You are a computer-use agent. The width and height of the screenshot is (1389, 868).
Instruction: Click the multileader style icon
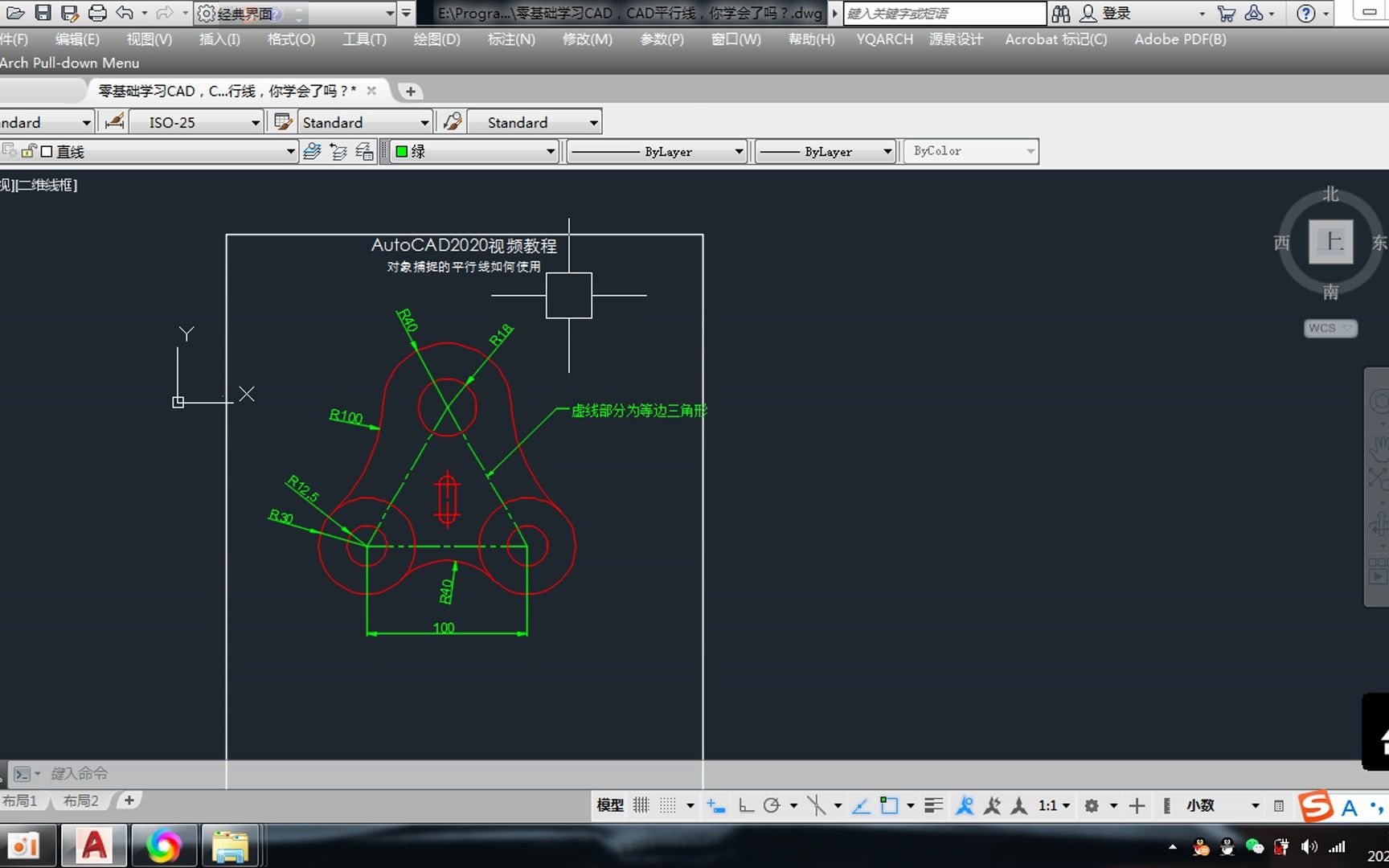(453, 122)
